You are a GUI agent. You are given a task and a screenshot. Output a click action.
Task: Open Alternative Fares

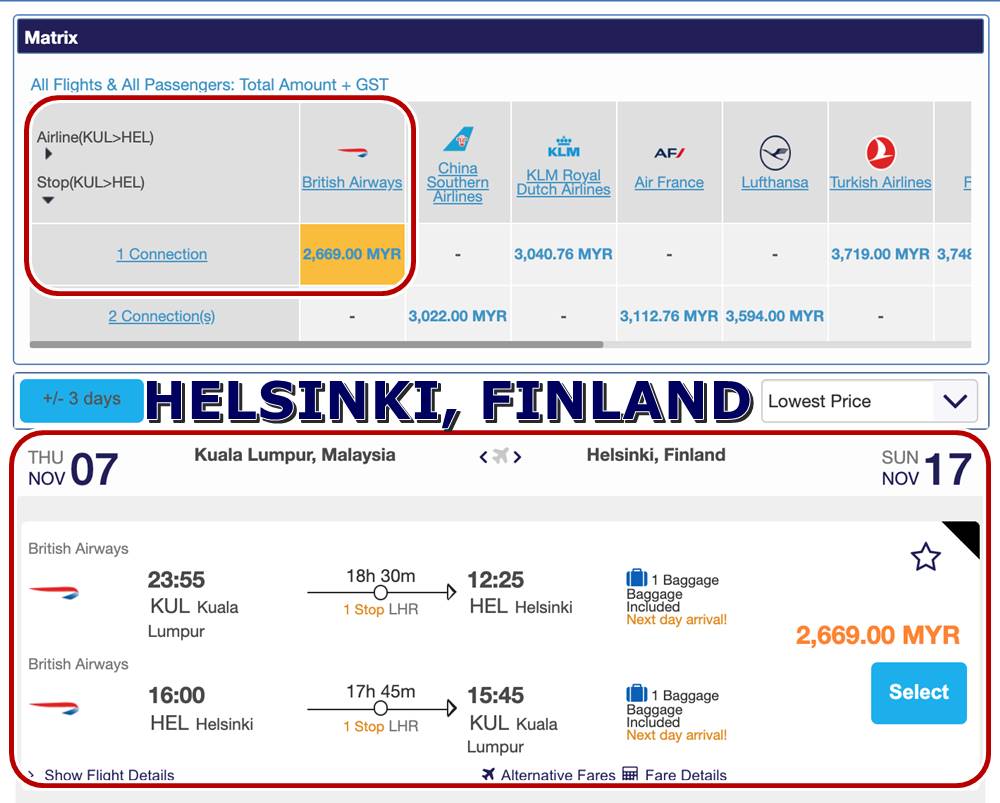pyautogui.click(x=558, y=775)
